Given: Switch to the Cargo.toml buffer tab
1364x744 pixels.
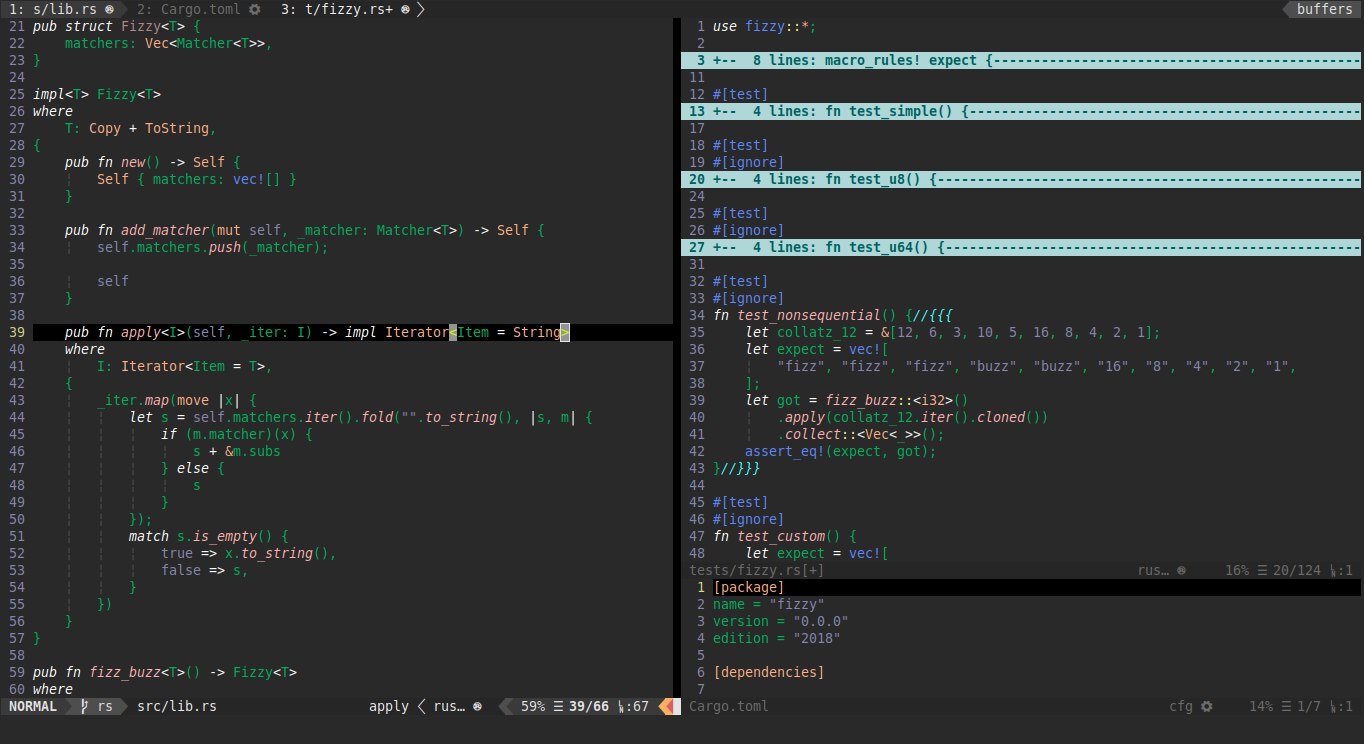Looking at the screenshot, I should (x=200, y=9).
